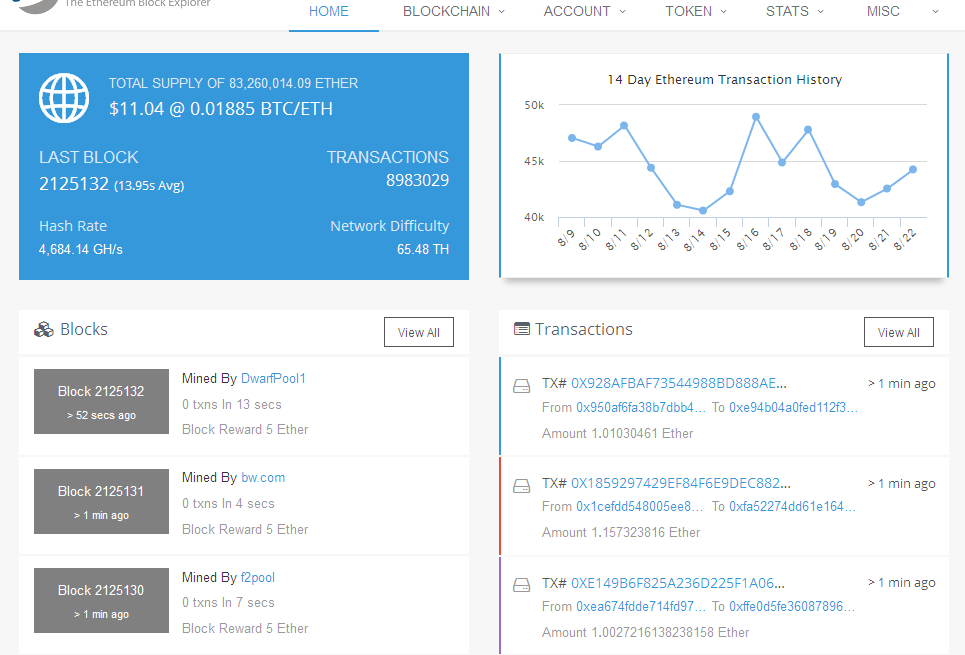This screenshot has width=965, height=655.
Task: Click View All button for Blocks
Action: pyautogui.click(x=418, y=332)
